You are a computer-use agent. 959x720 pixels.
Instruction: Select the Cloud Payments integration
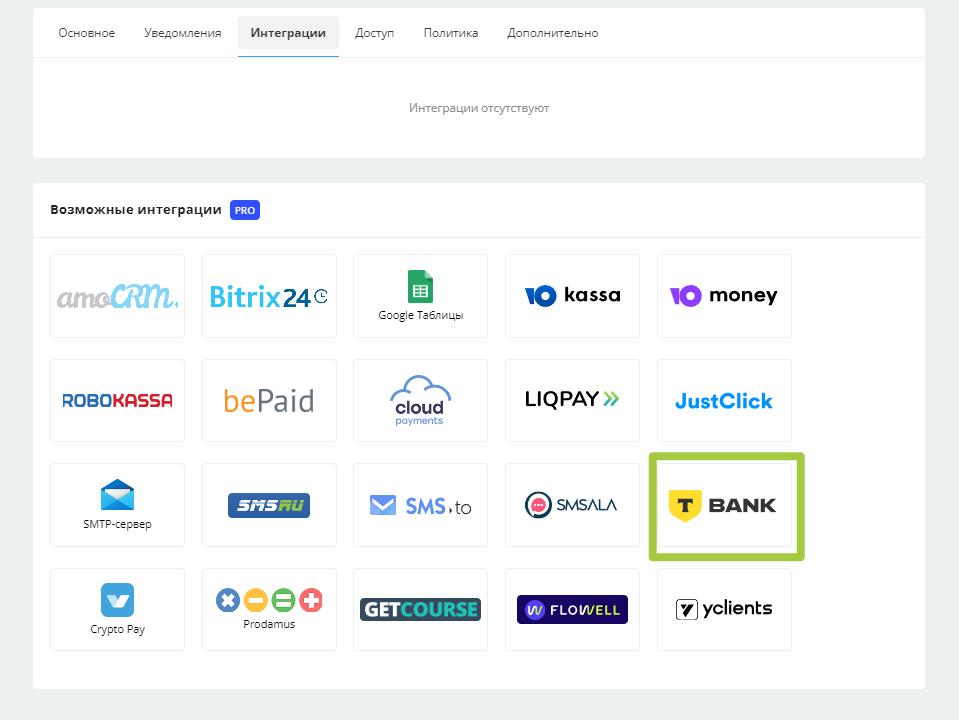pos(420,400)
